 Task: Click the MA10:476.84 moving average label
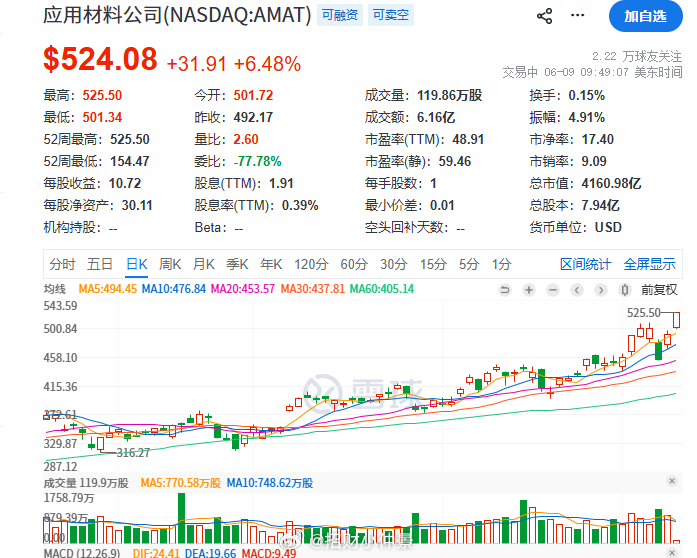[x=174, y=289]
